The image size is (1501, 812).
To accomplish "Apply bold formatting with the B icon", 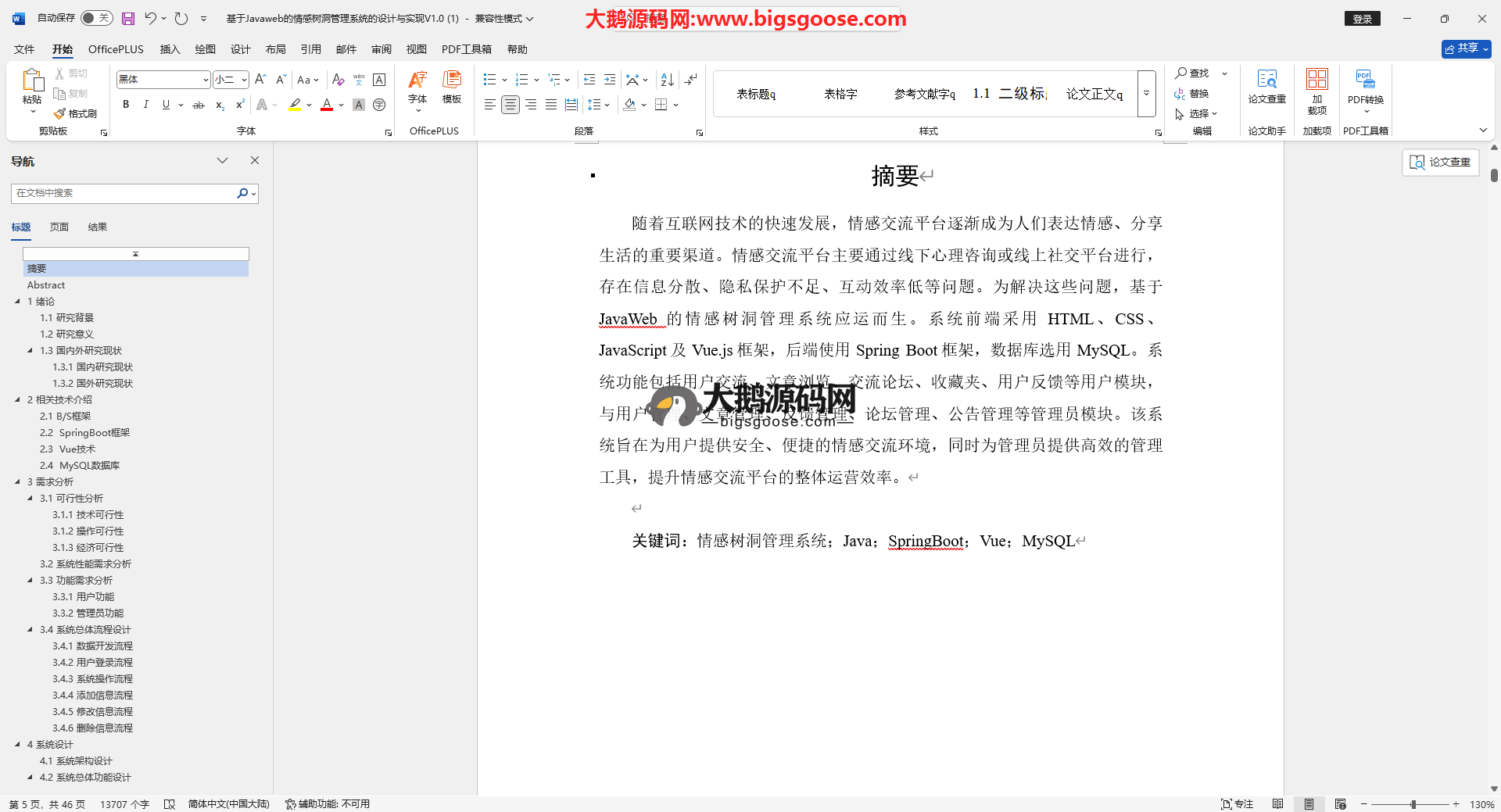I will click(126, 105).
